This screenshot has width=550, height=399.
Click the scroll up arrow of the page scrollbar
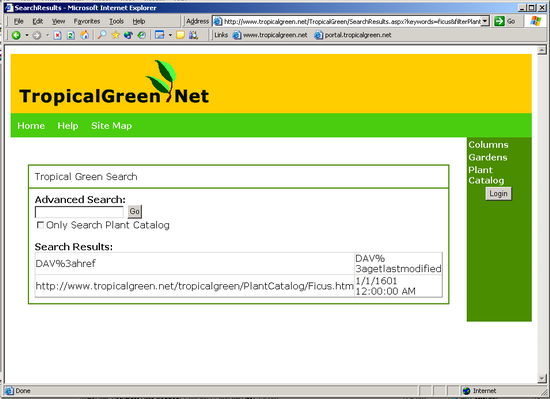tap(542, 50)
